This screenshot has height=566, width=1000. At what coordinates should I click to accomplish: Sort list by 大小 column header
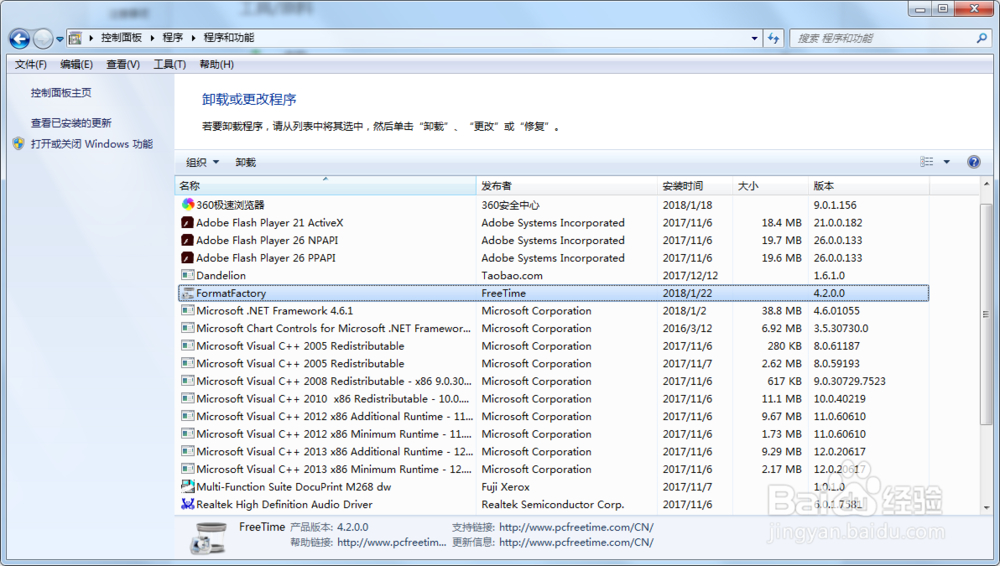(770, 186)
